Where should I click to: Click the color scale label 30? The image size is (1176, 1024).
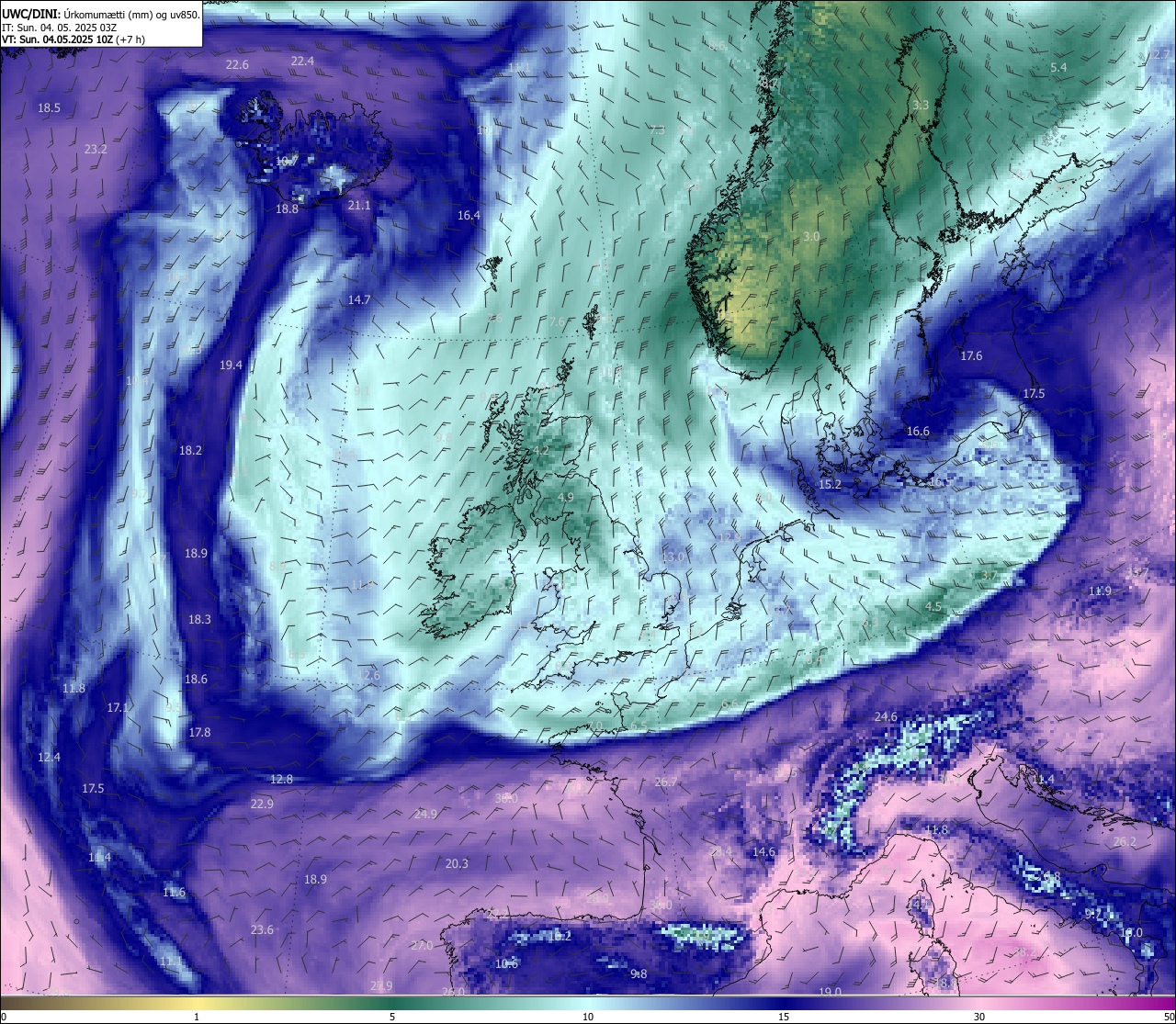click(x=979, y=1017)
